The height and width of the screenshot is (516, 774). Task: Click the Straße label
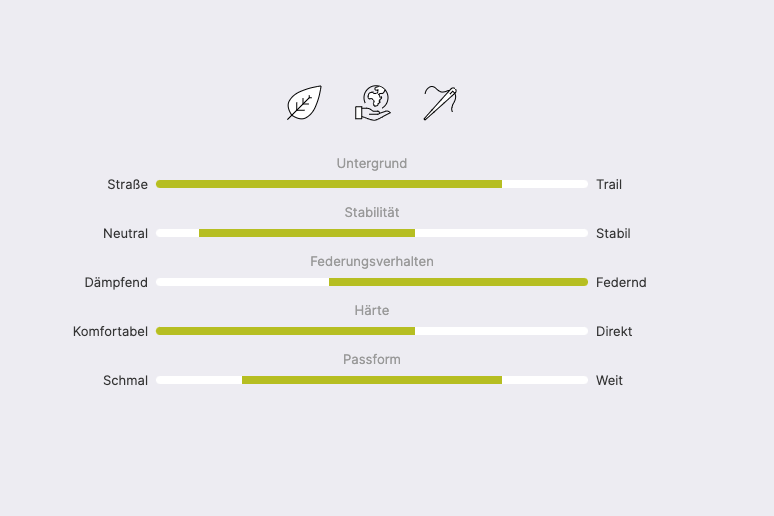coord(128,184)
